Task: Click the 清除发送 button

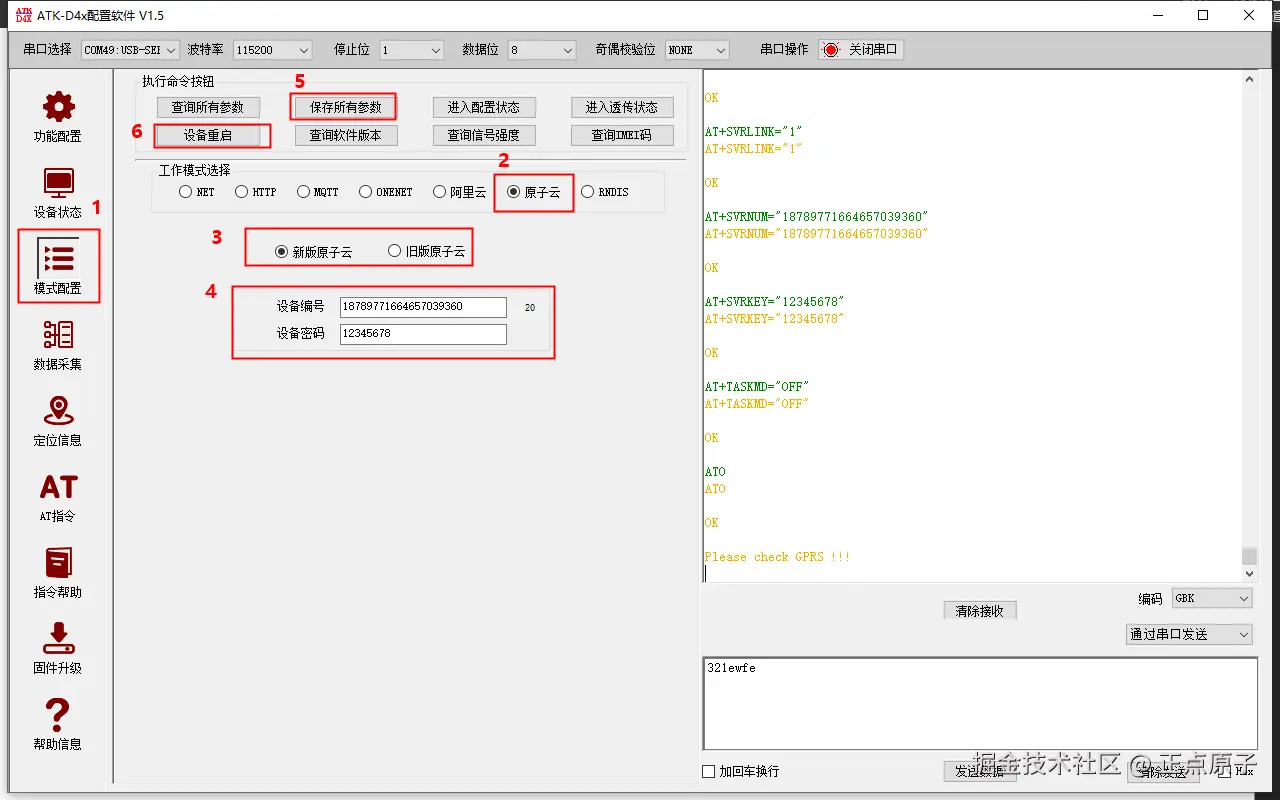Action: click(x=1165, y=771)
